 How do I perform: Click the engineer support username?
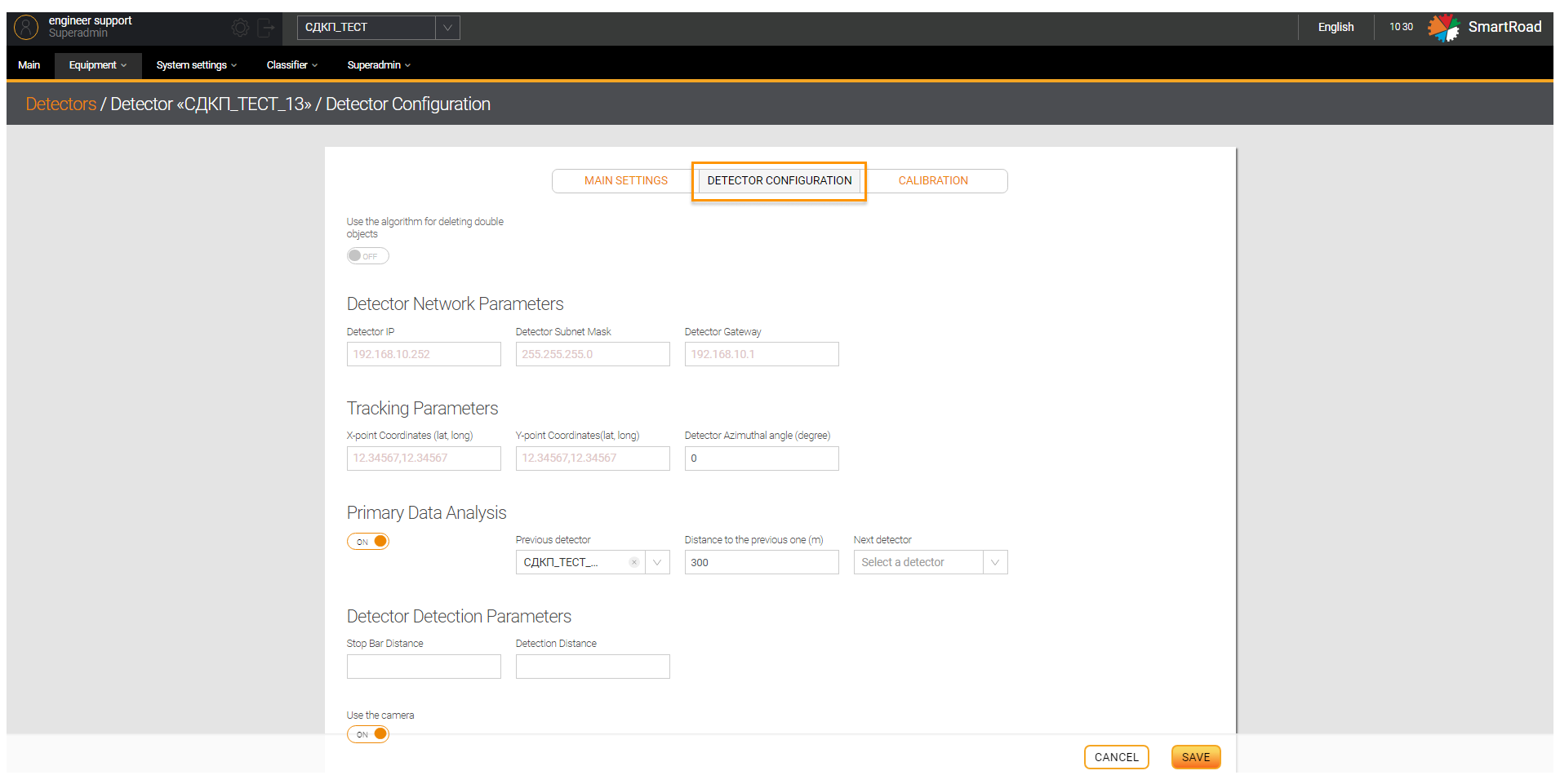pos(90,20)
